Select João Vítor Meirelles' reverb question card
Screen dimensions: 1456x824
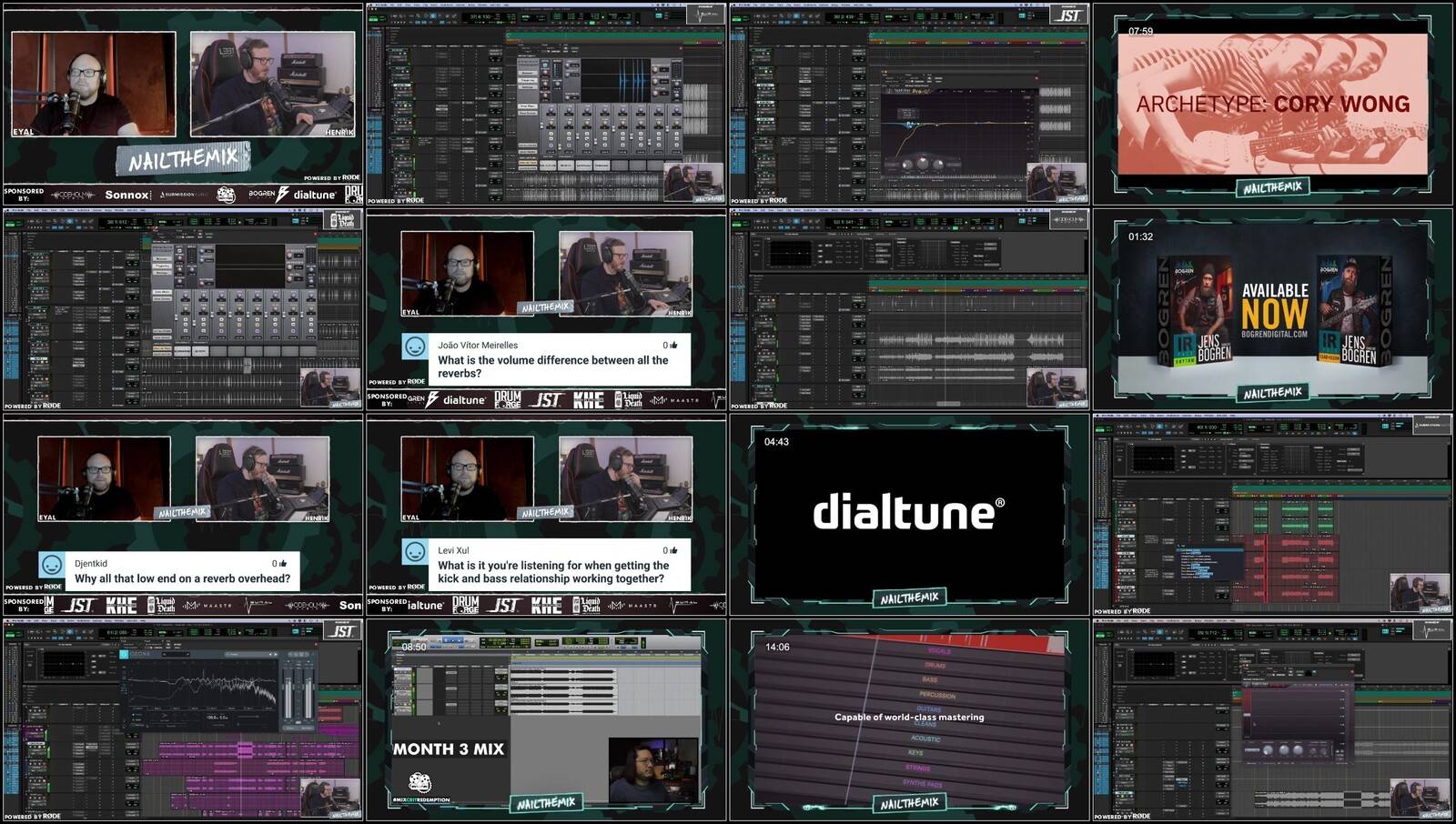point(546,358)
